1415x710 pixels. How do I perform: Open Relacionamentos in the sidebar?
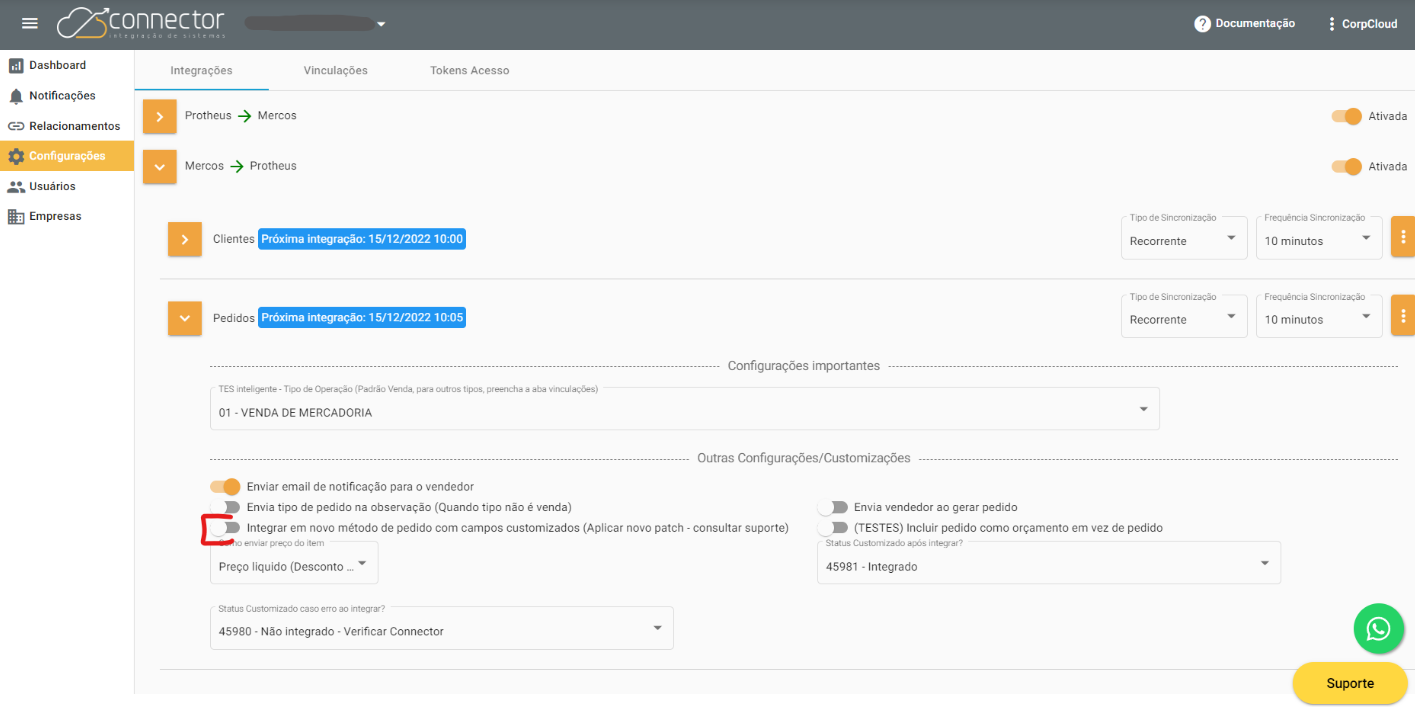tap(67, 126)
